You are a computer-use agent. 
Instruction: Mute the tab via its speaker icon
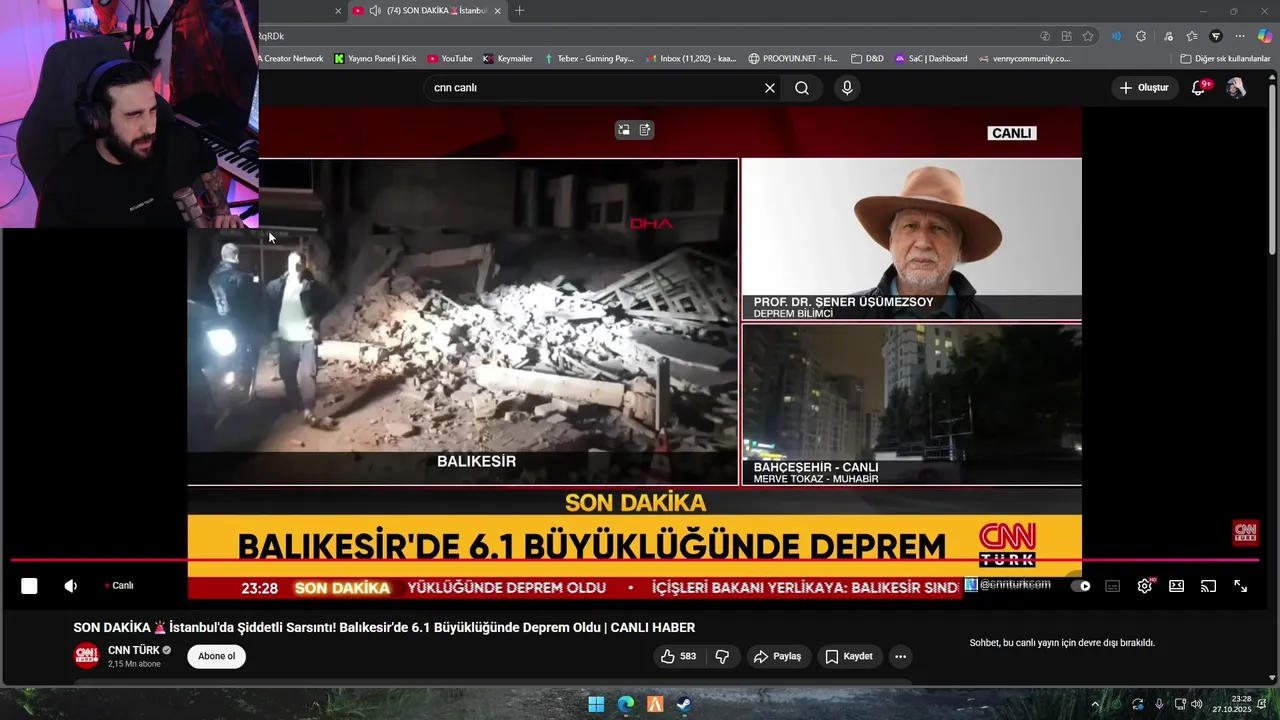pos(374,11)
